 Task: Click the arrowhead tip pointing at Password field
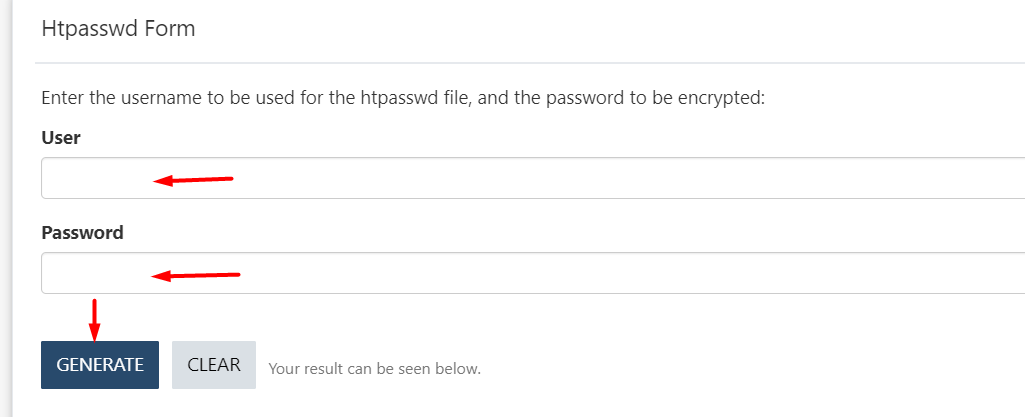pos(158,276)
